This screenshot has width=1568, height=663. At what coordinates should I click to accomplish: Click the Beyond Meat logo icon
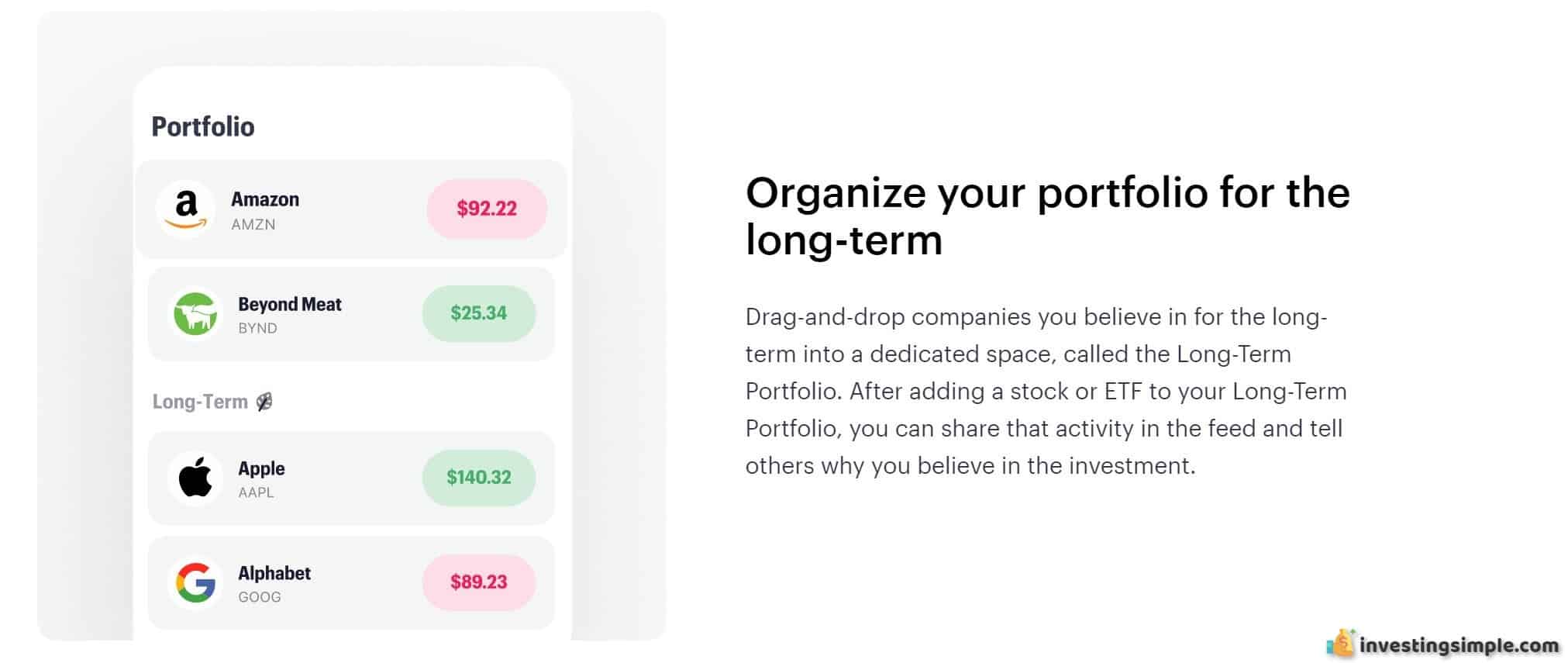pos(195,314)
